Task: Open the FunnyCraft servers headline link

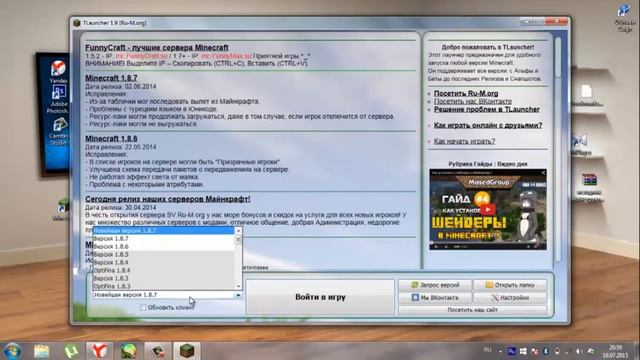Action: coord(157,48)
